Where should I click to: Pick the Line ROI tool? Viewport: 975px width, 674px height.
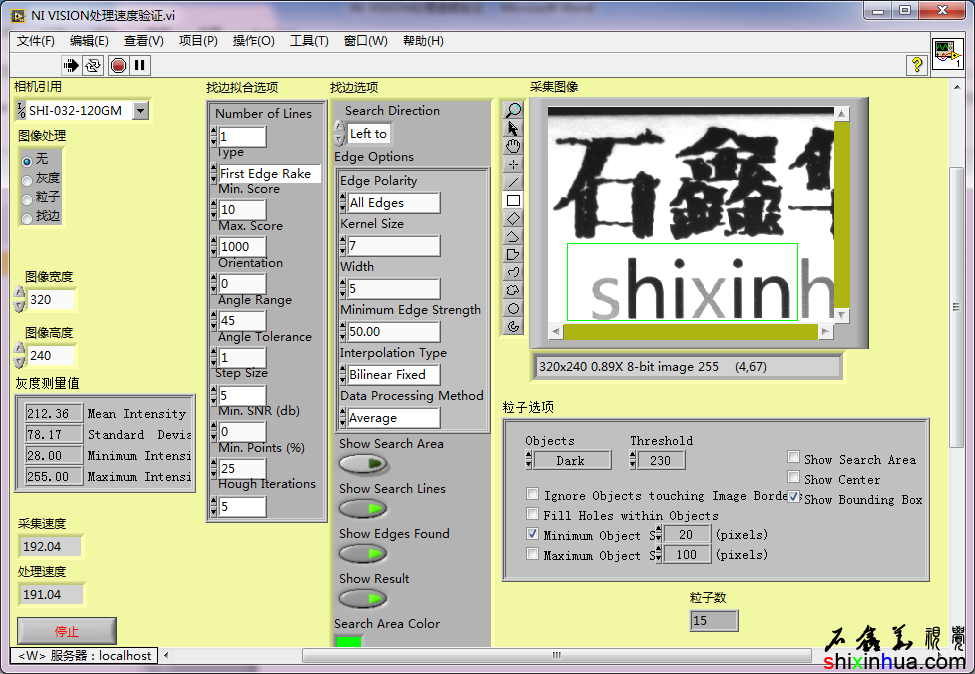(513, 182)
